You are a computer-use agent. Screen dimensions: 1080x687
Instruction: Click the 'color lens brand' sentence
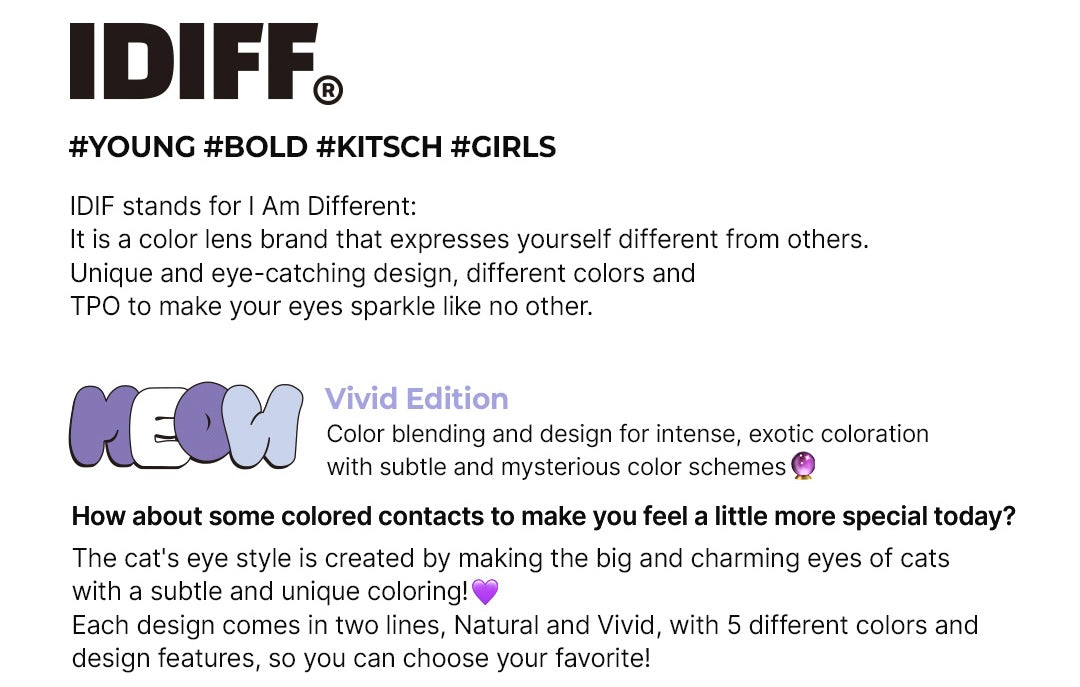coord(469,239)
